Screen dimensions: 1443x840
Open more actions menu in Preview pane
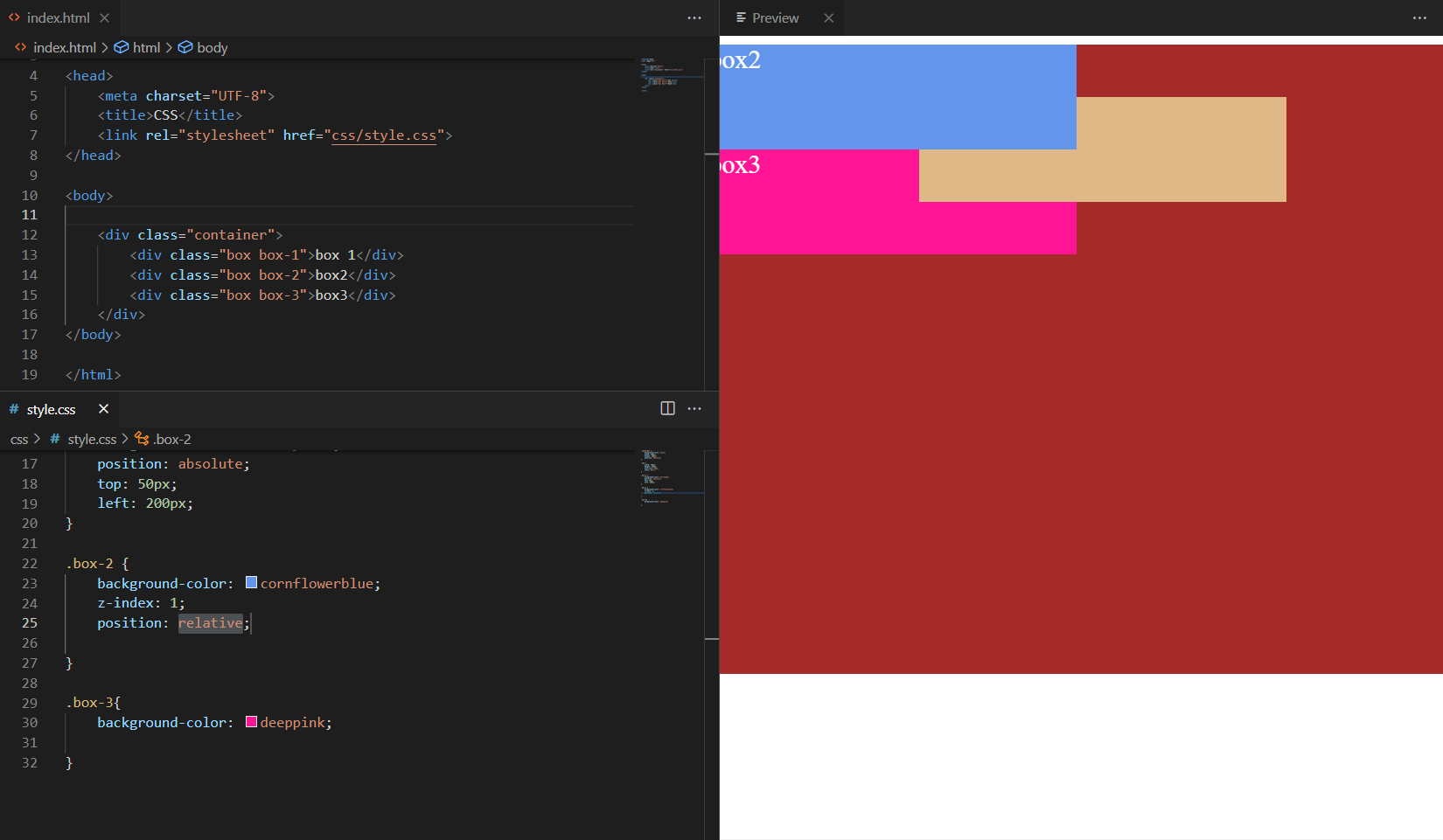click(1419, 17)
